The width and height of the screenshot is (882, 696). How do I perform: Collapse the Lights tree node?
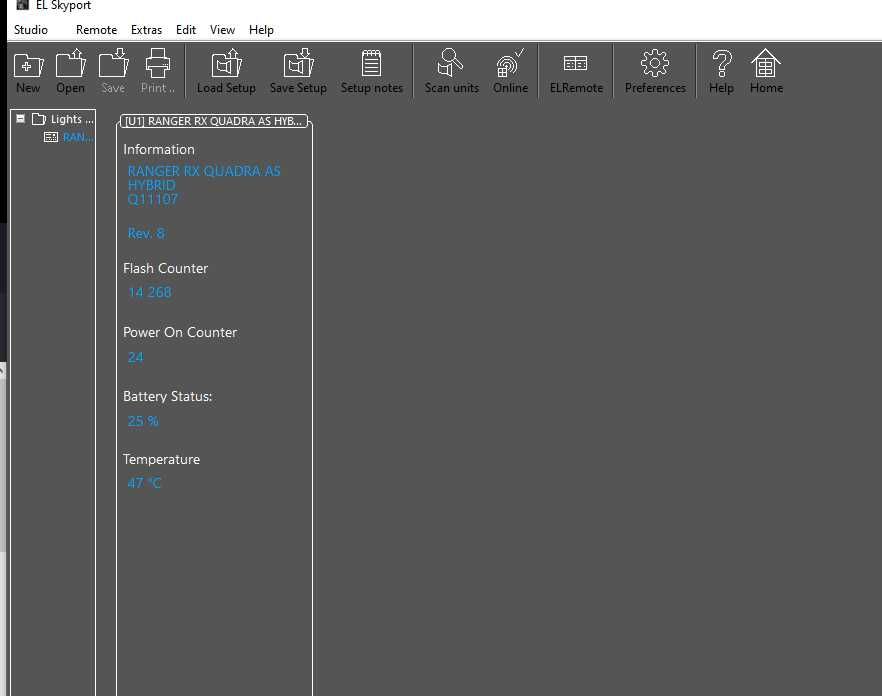tap(21, 119)
